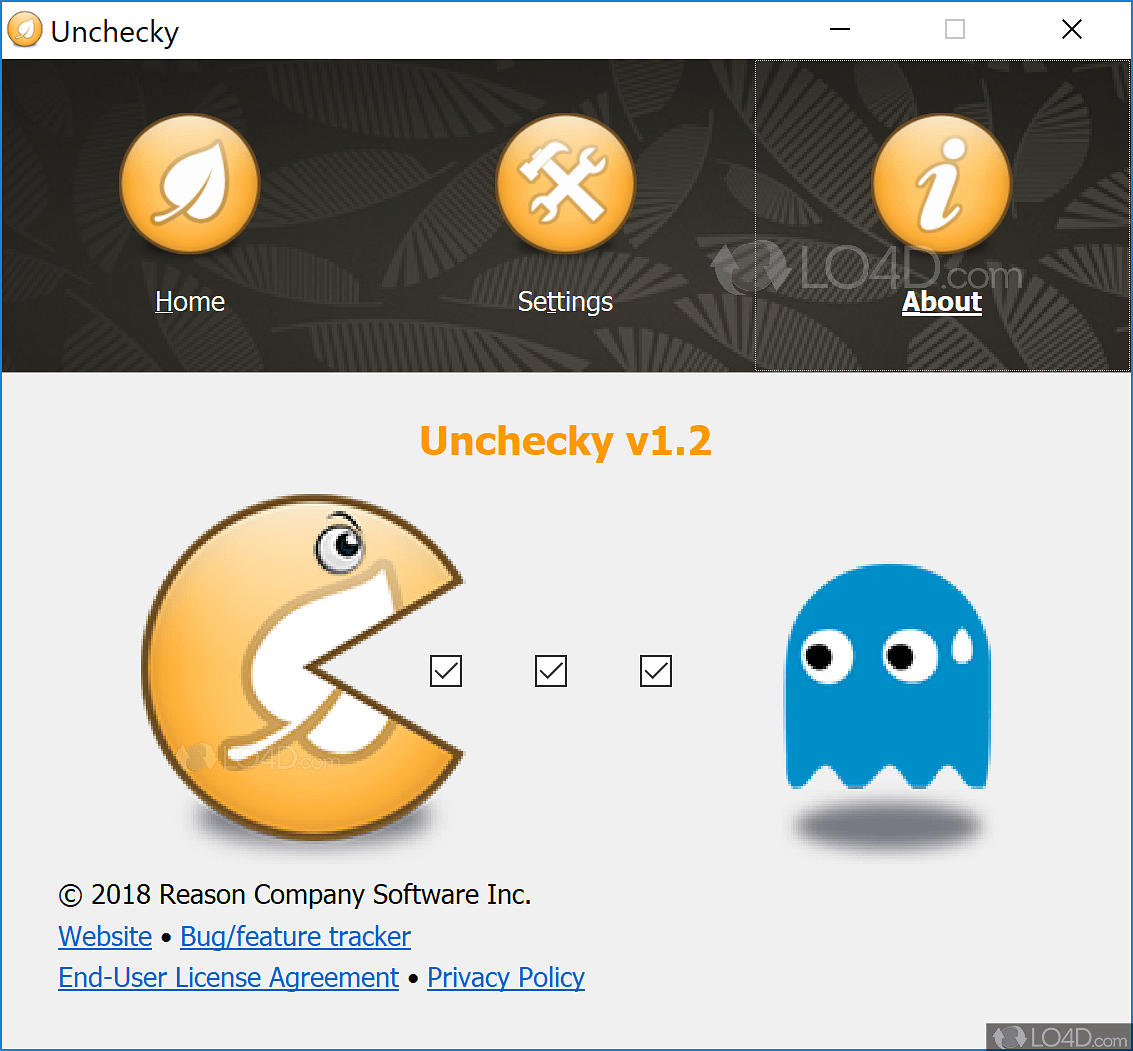Minimize the Unchecky window
The width and height of the screenshot is (1133, 1051).
click(840, 30)
